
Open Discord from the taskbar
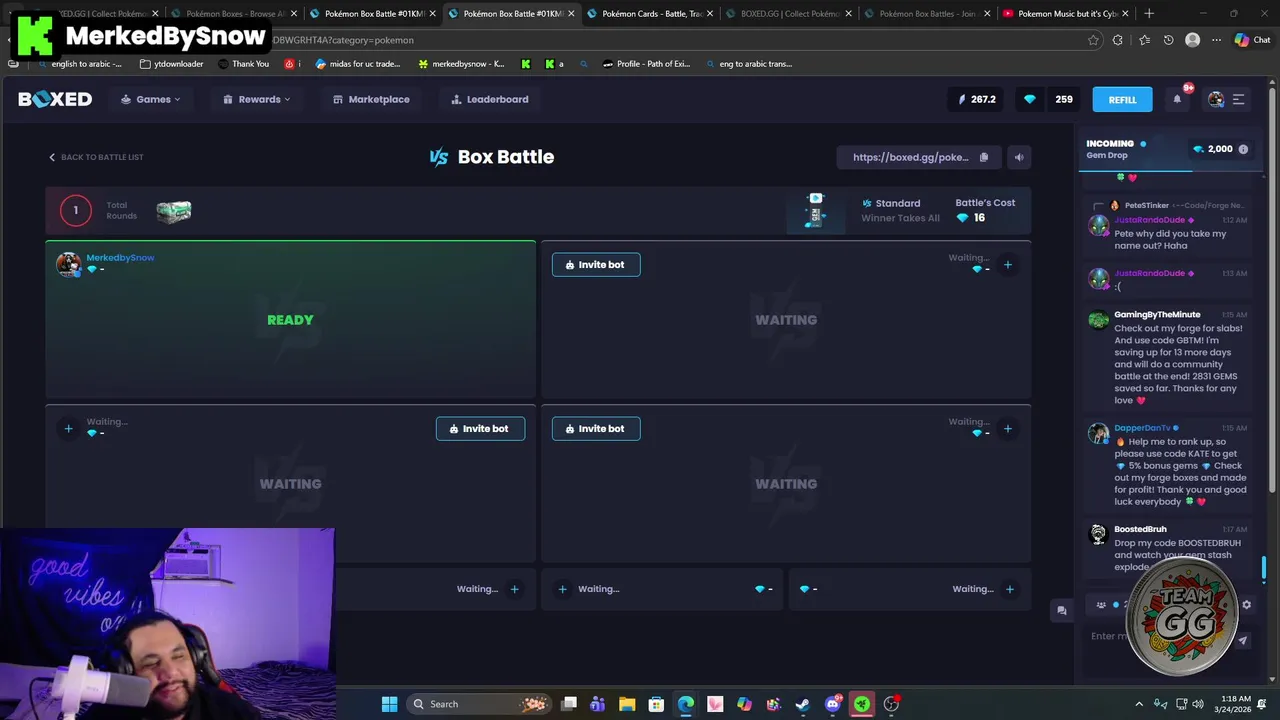point(832,704)
